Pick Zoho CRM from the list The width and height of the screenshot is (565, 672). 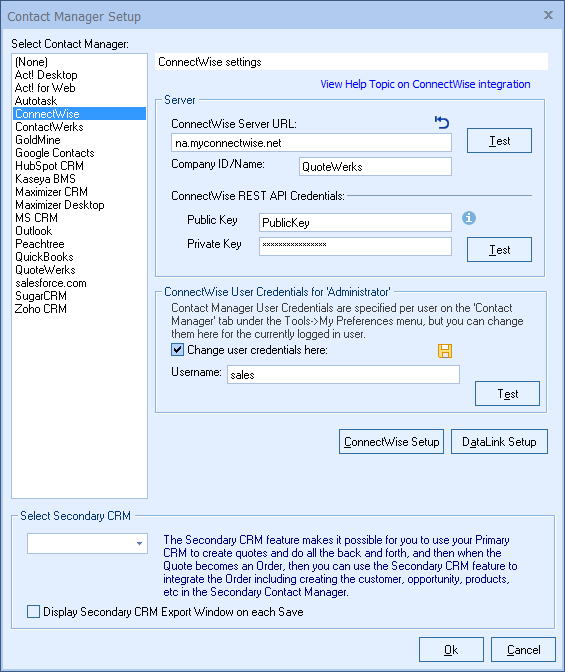coord(79,309)
